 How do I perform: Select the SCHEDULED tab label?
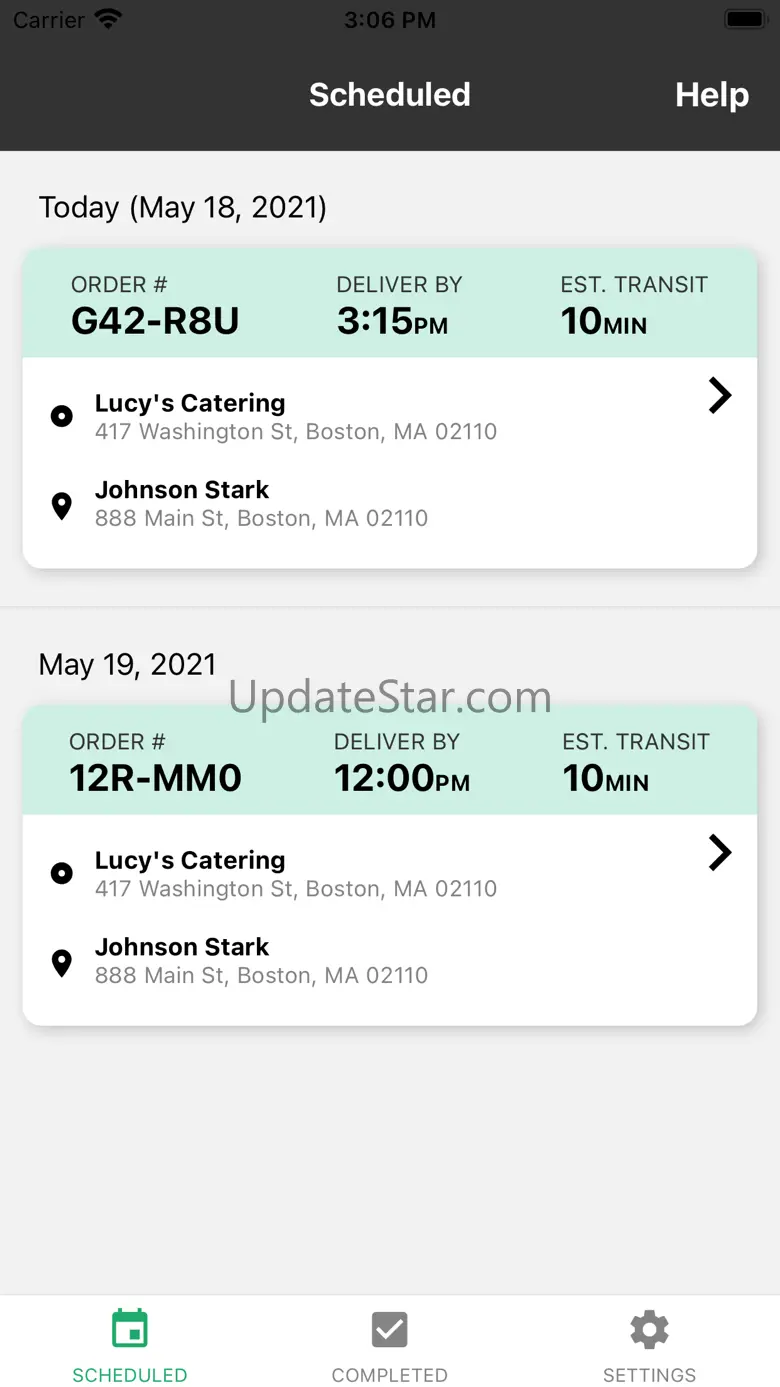pos(130,1375)
